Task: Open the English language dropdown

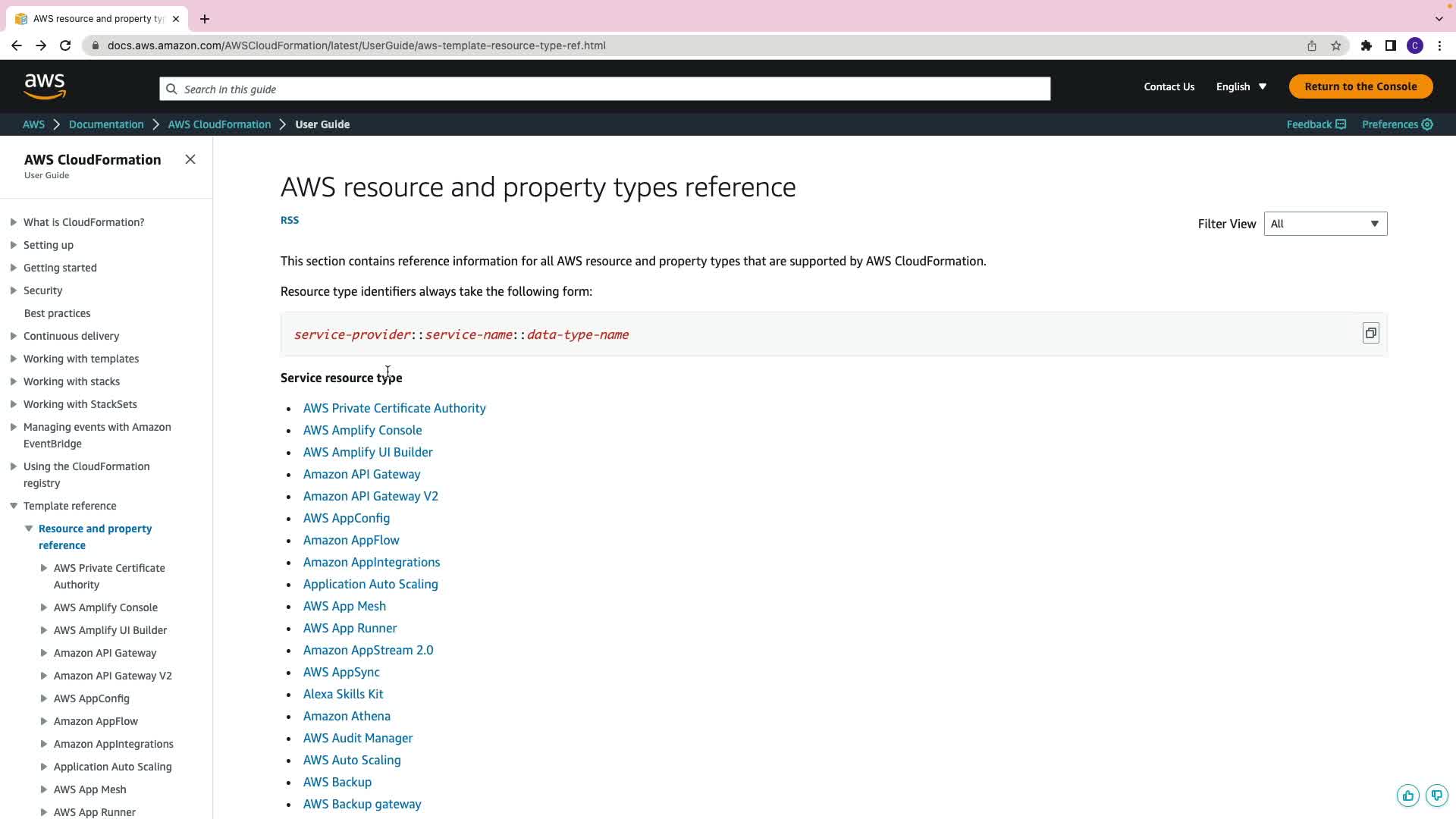Action: click(1241, 86)
